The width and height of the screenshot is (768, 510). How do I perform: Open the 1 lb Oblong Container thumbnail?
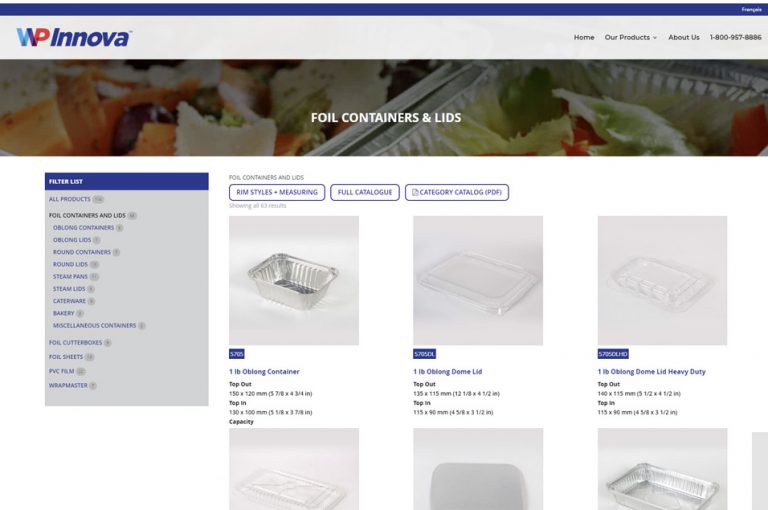tap(294, 281)
